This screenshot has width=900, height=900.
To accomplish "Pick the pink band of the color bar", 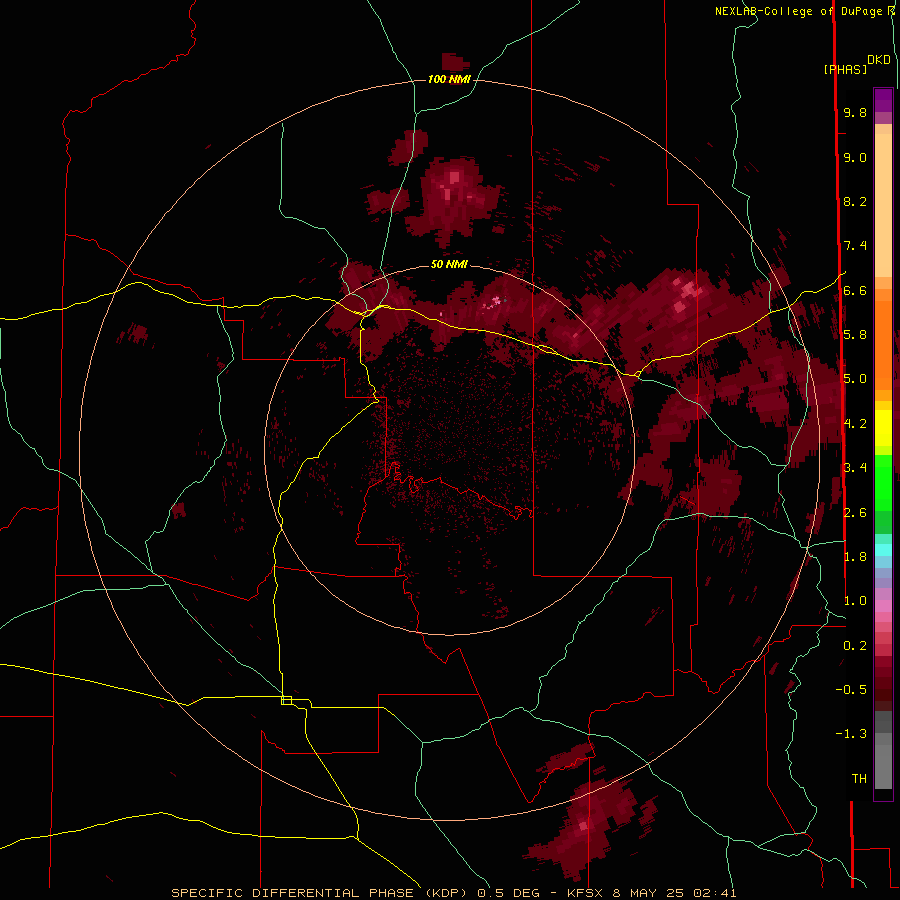I will [883, 606].
